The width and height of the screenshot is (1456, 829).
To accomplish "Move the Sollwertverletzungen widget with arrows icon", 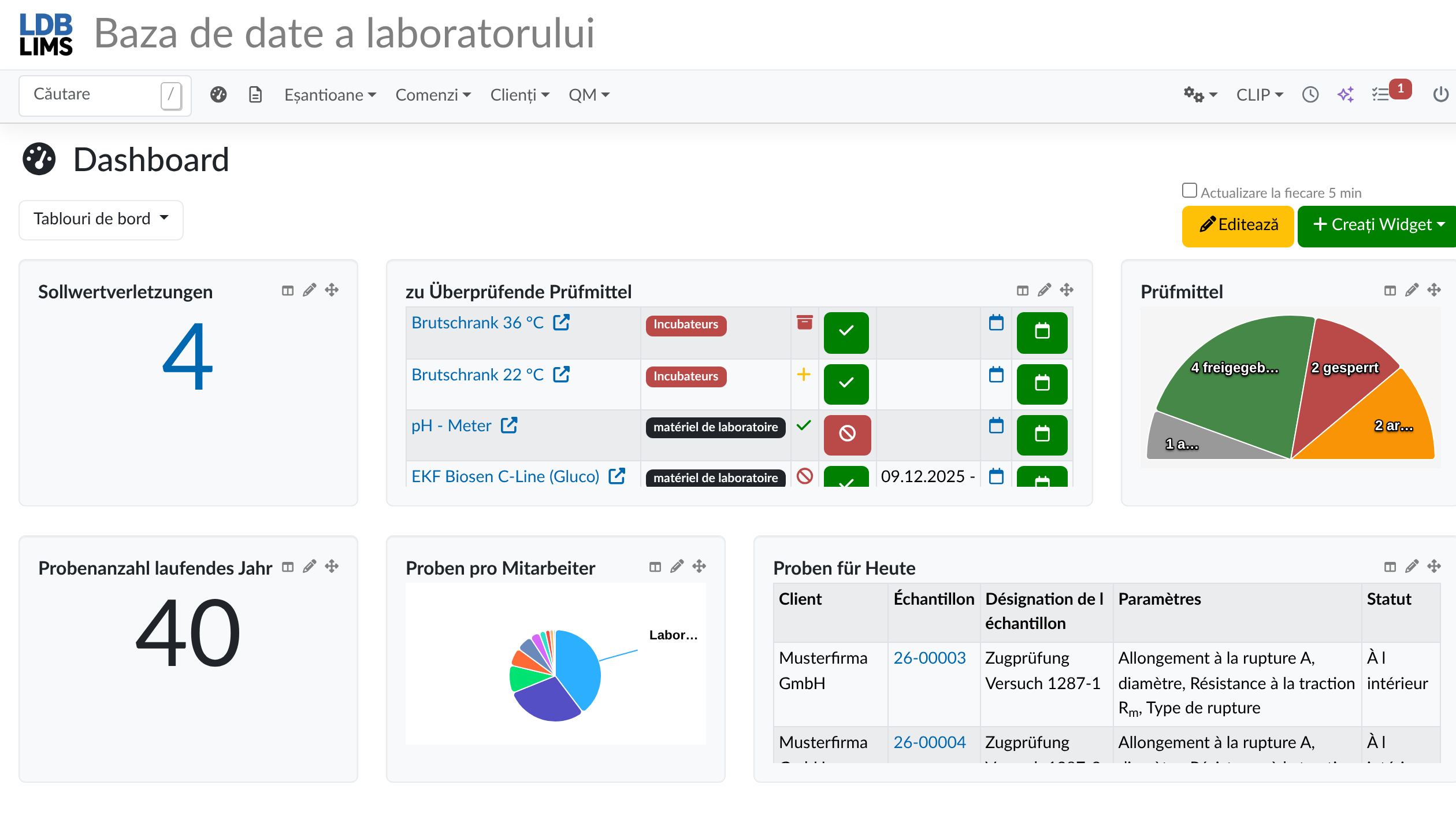I will pos(332,290).
